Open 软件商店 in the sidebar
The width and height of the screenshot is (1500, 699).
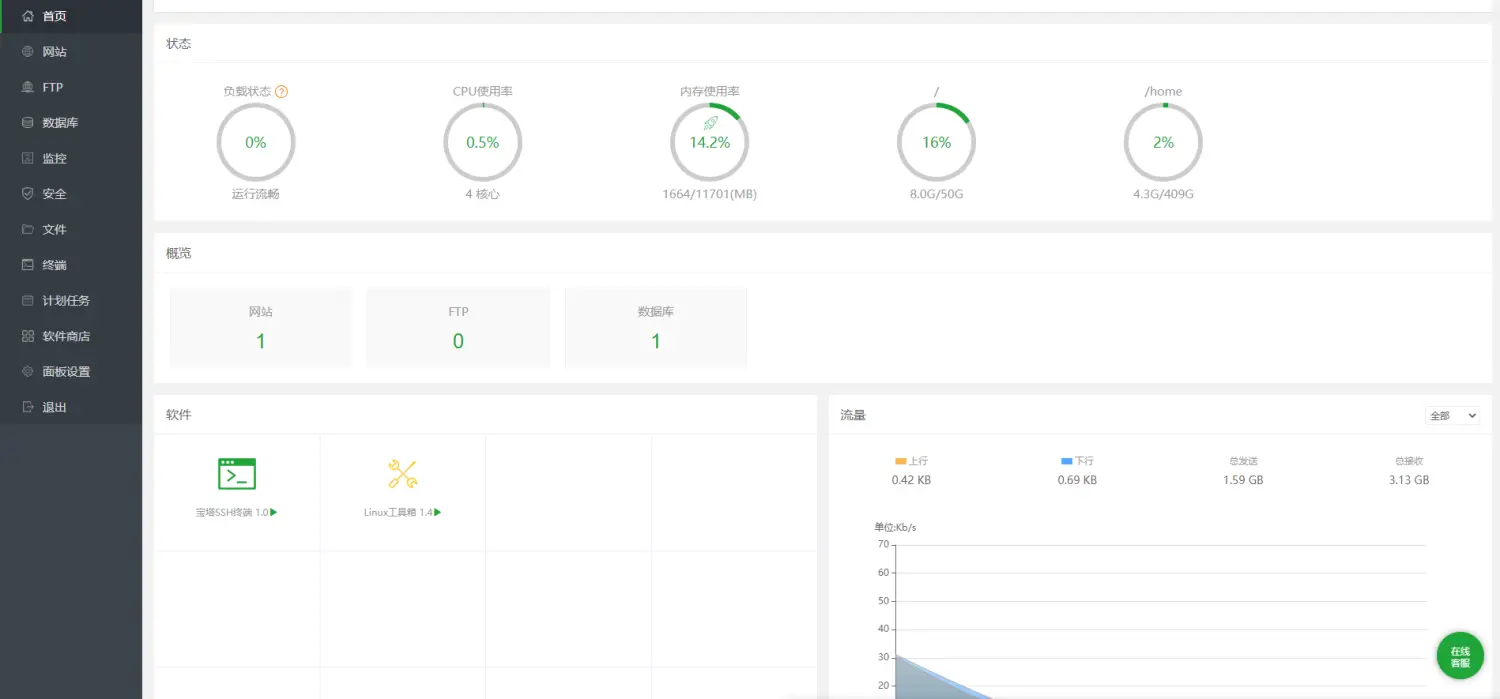point(71,336)
